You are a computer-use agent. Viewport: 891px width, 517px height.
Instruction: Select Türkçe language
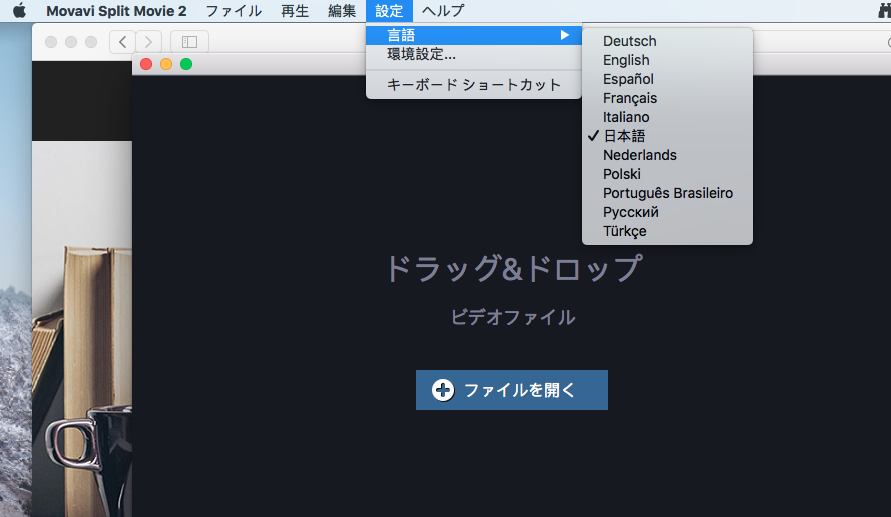[667, 231]
